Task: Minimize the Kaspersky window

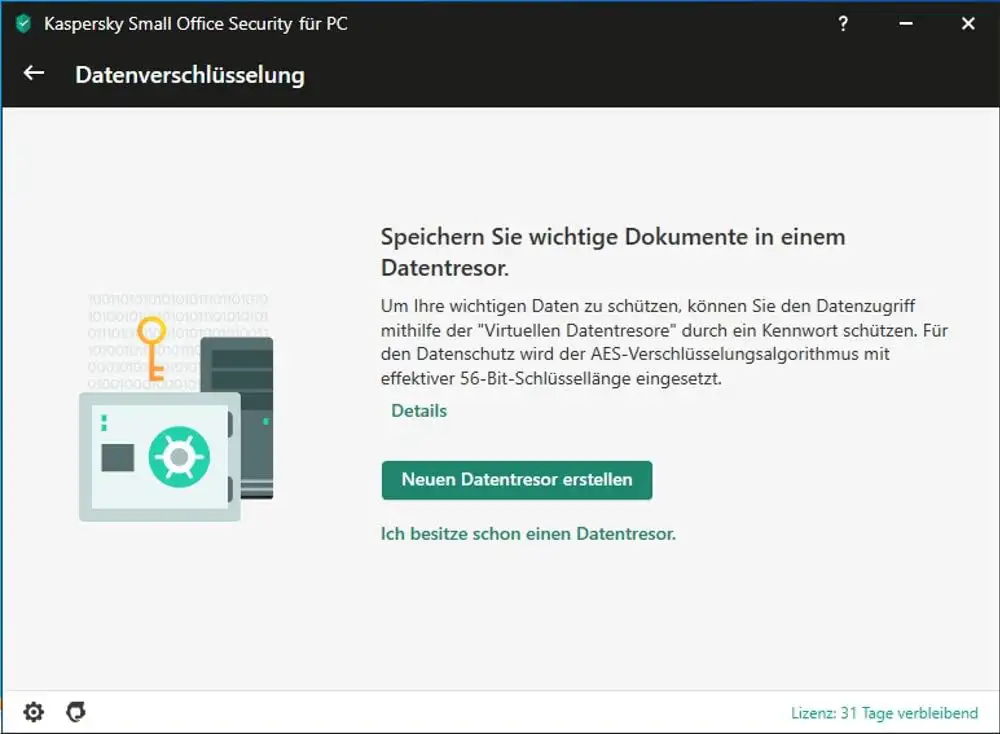Action: (909, 24)
